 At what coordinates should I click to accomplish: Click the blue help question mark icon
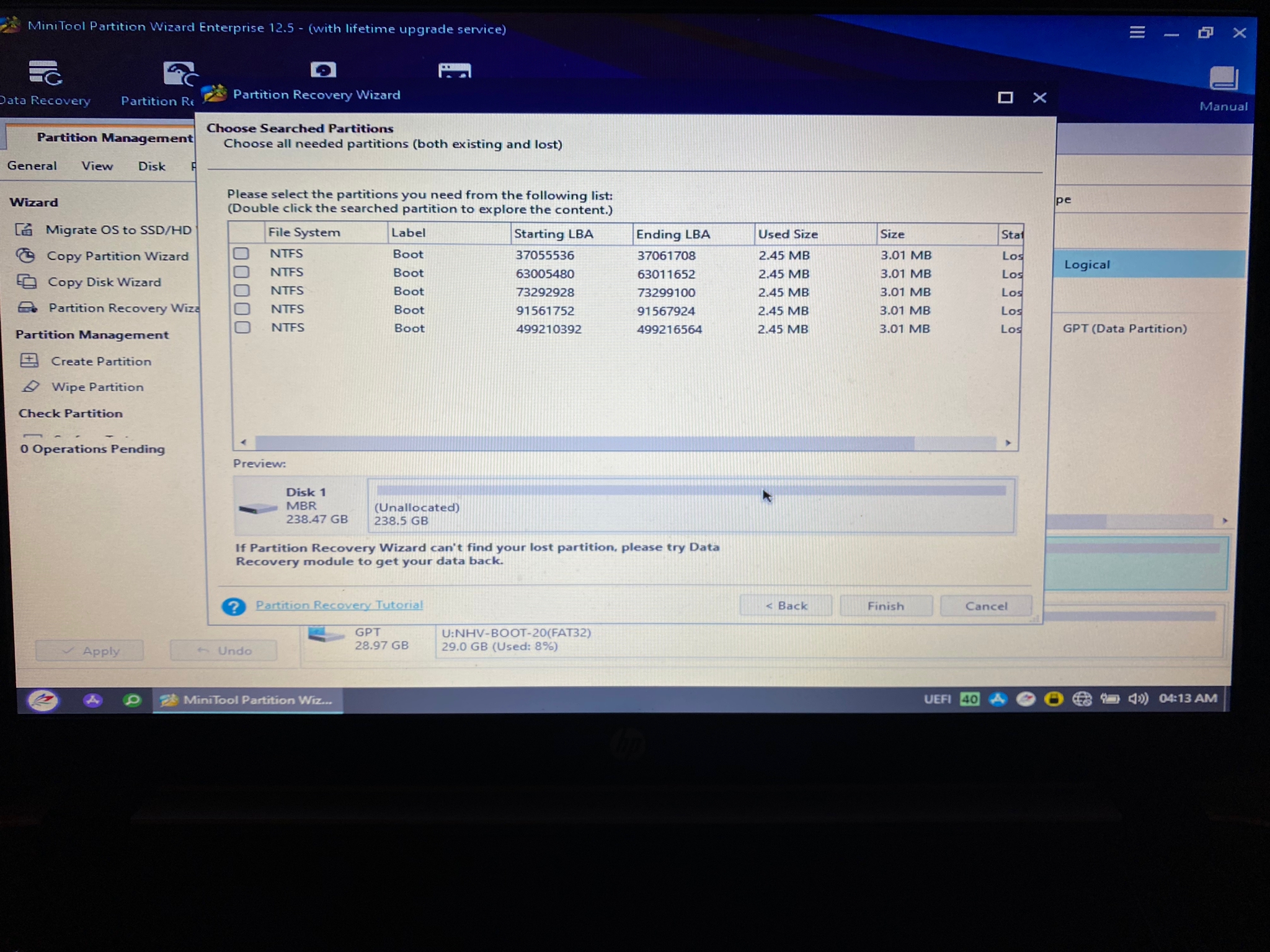pos(234,606)
